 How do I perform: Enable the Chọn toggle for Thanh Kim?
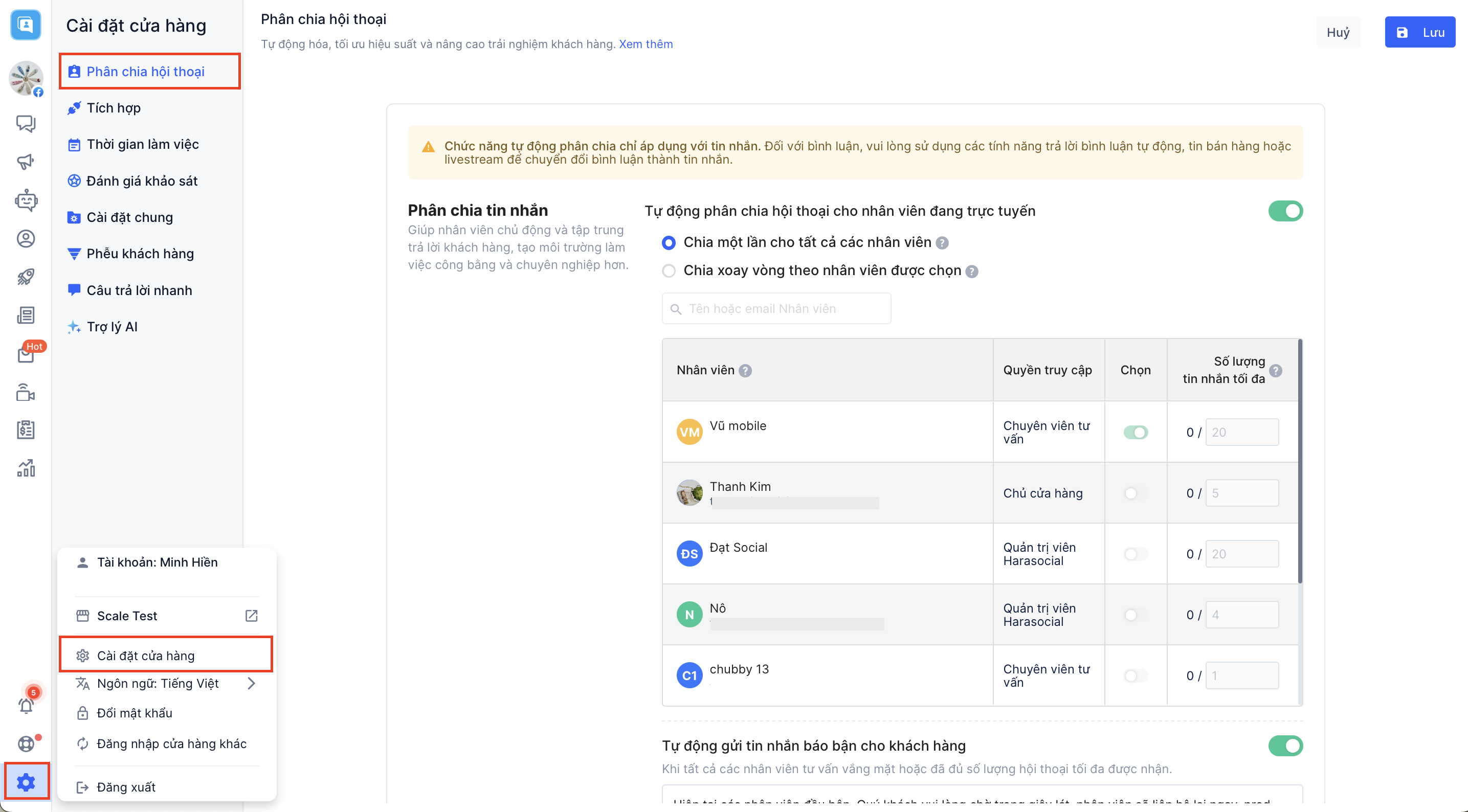(x=1135, y=493)
